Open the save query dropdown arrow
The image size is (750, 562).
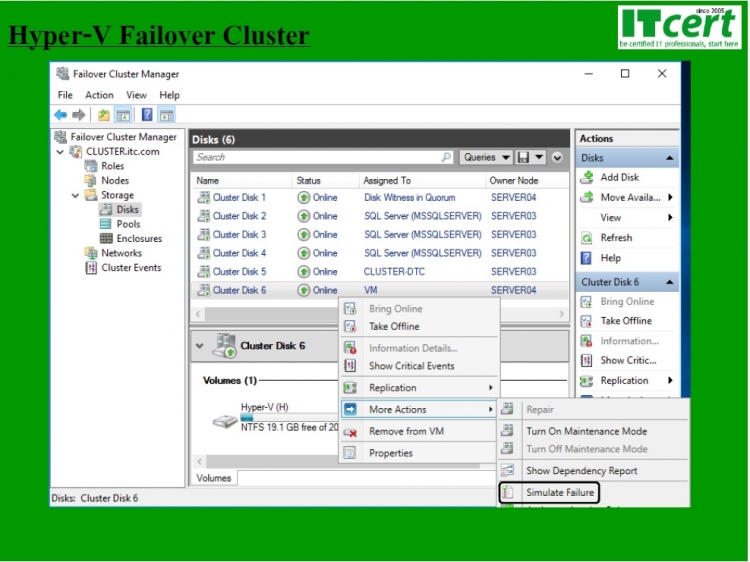pyautogui.click(x=539, y=157)
